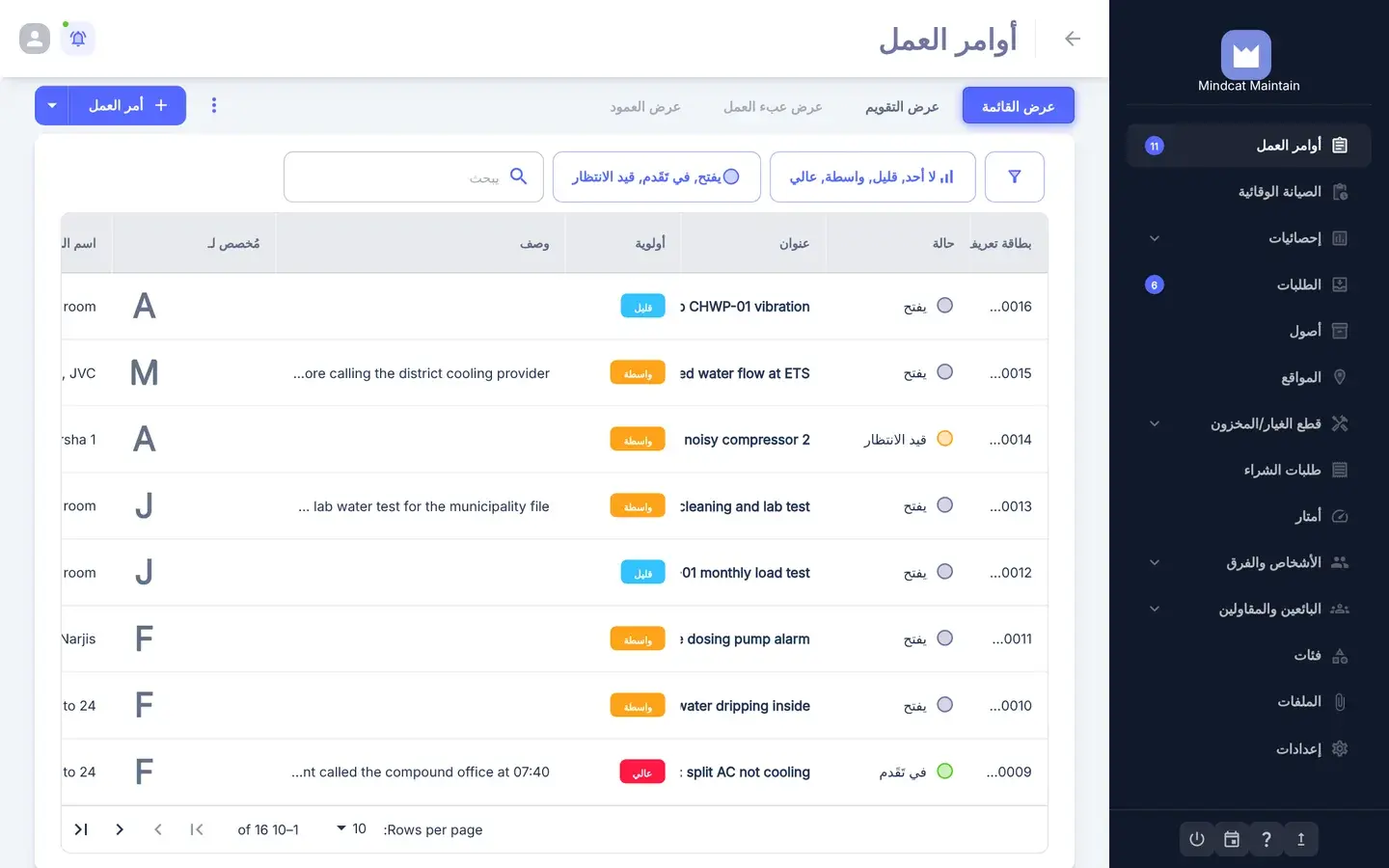Jump to the last page of results
Image resolution: width=1389 pixels, height=868 pixels.
(x=81, y=829)
